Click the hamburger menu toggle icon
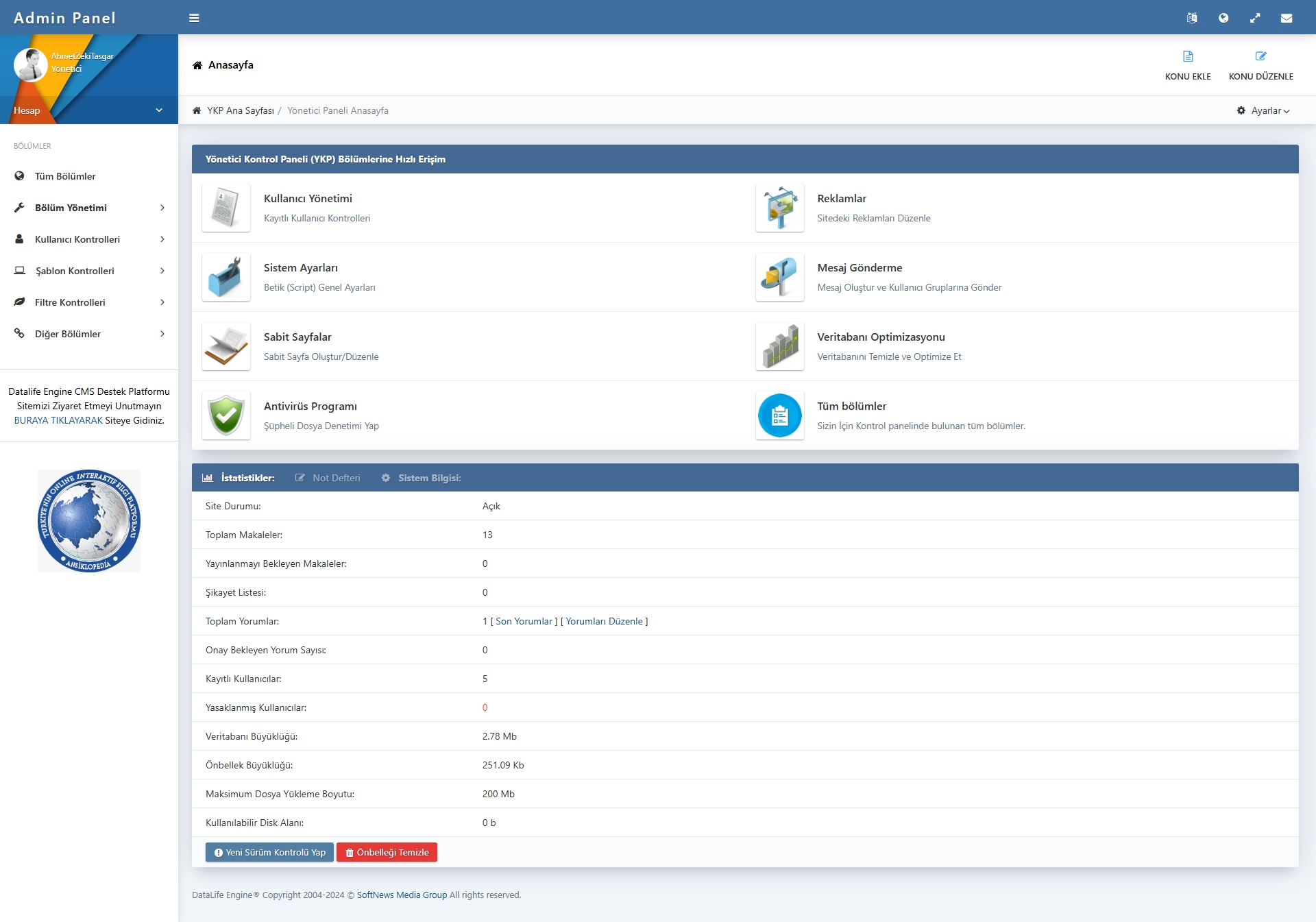 pos(194,18)
